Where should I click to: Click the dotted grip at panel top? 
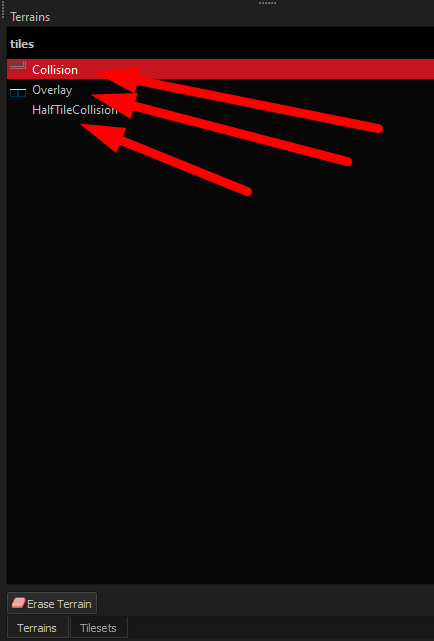point(268,3)
